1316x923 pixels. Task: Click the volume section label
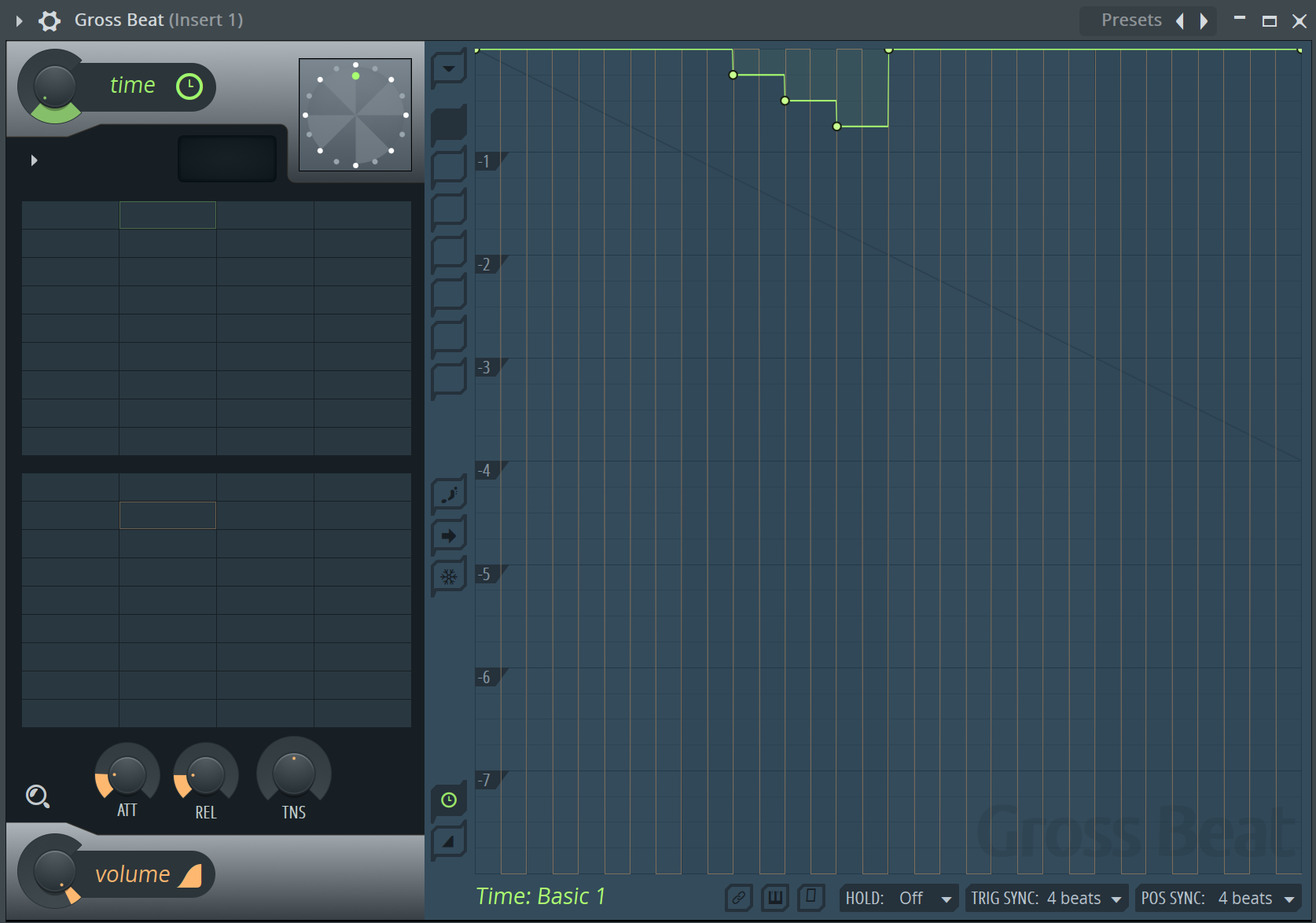132,874
